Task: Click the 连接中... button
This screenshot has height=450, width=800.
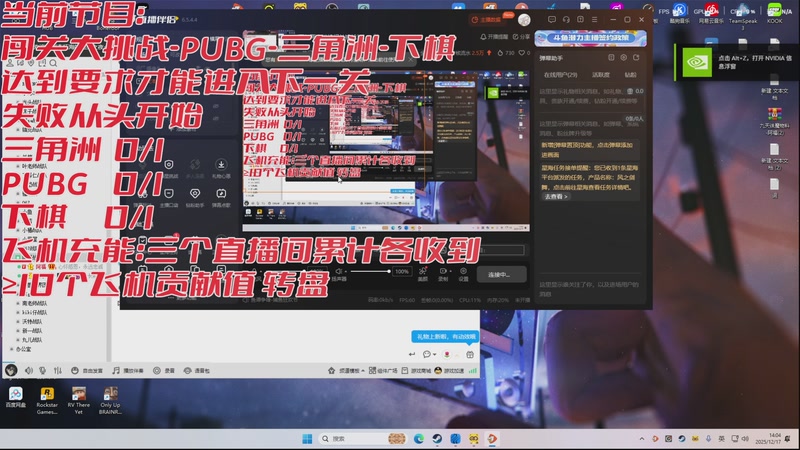Action: click(x=501, y=274)
